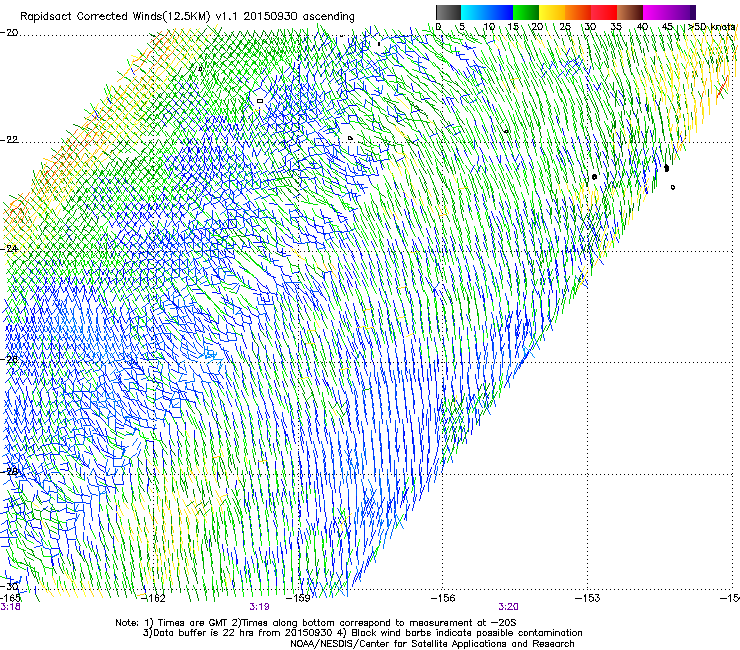Click the red 30-35 knots color segment
Image resolution: width=740 pixels, height=650 pixels.
click(604, 12)
